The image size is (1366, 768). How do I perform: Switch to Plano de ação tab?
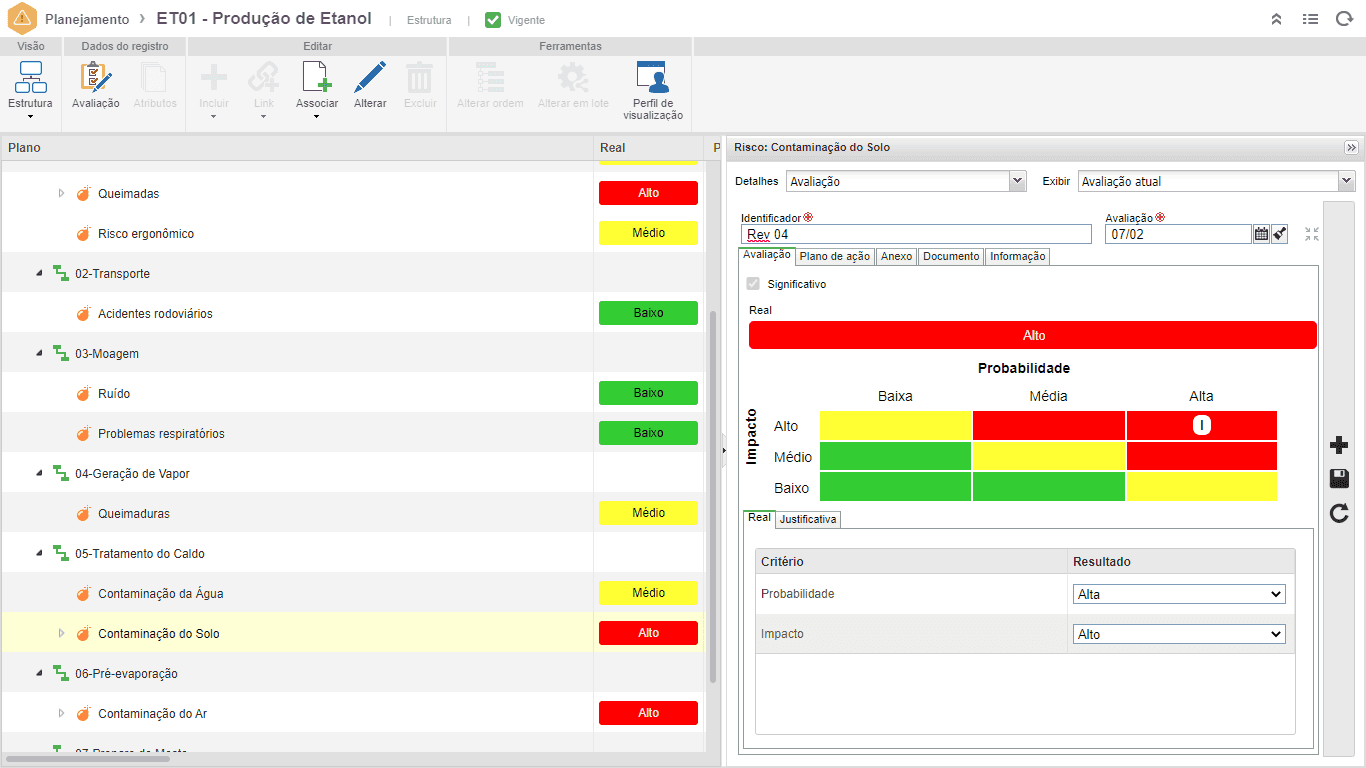point(835,257)
